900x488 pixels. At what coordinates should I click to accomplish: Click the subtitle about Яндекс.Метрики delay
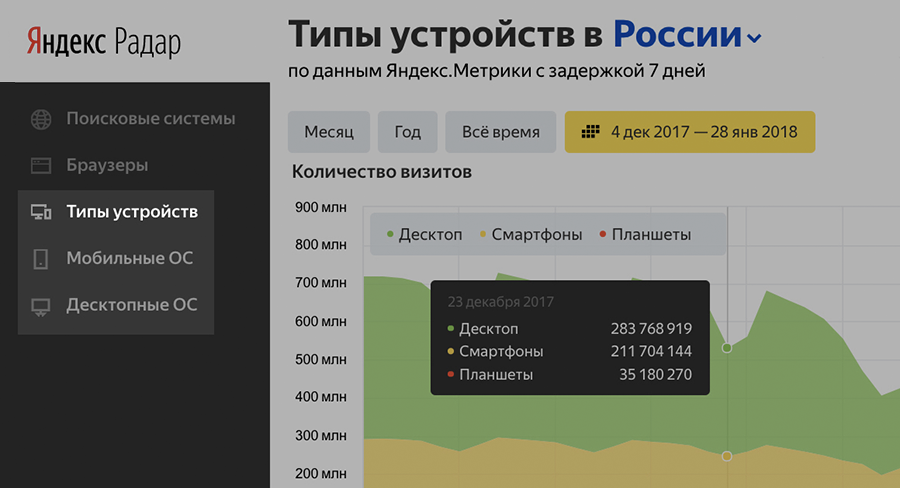point(496,71)
